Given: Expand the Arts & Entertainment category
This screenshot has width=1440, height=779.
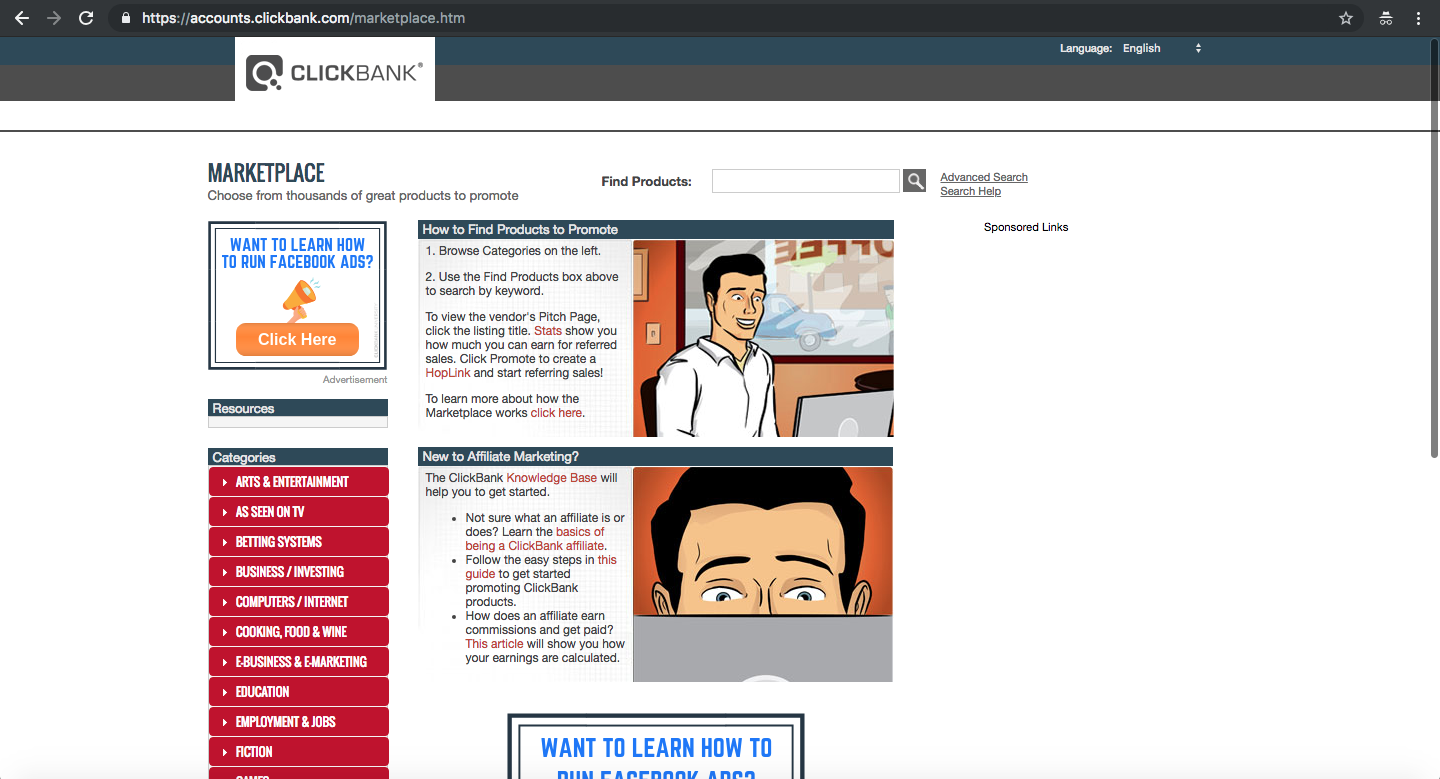Looking at the screenshot, I should click(298, 482).
